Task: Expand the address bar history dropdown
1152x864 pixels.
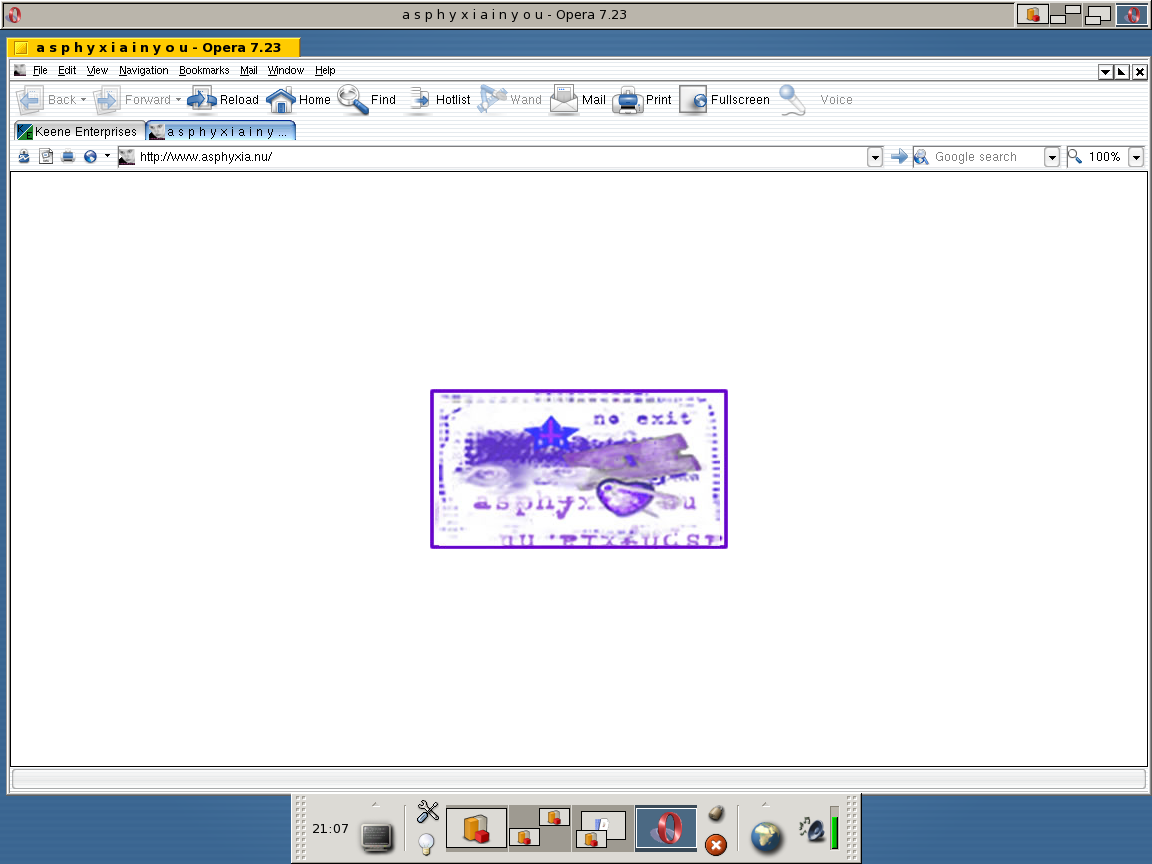Action: (x=874, y=157)
